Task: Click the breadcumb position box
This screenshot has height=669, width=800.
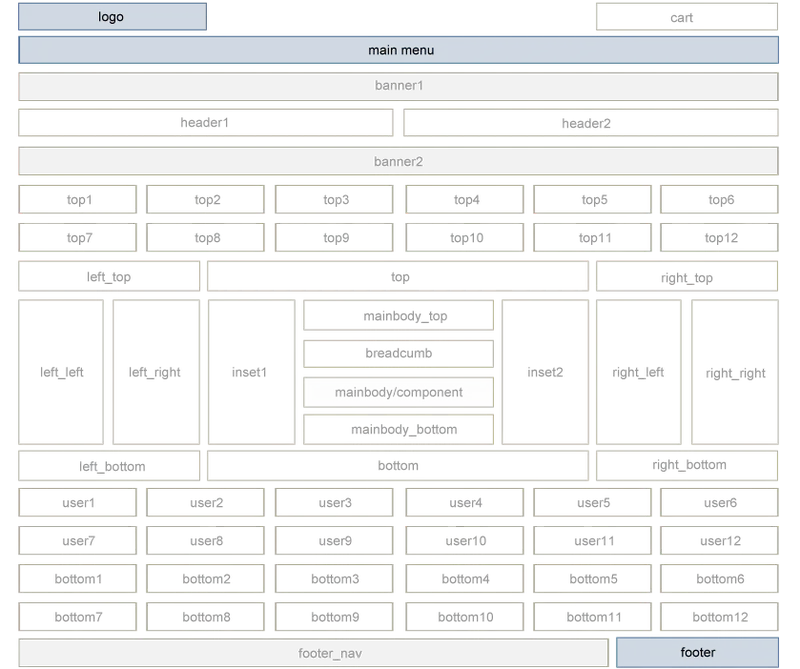Action: pyautogui.click(x=398, y=354)
